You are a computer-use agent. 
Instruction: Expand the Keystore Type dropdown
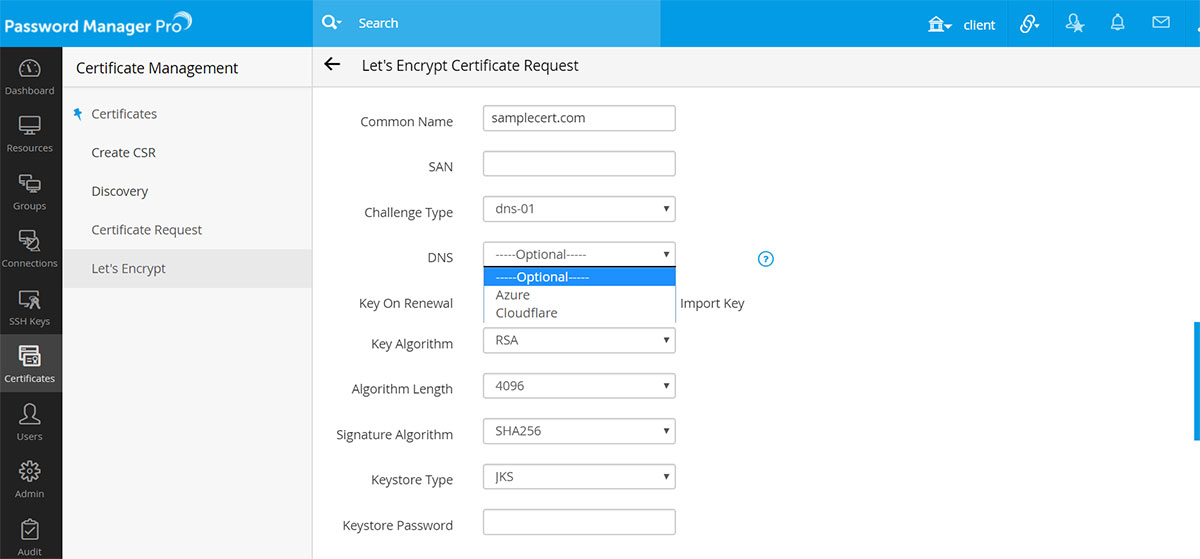[579, 477]
